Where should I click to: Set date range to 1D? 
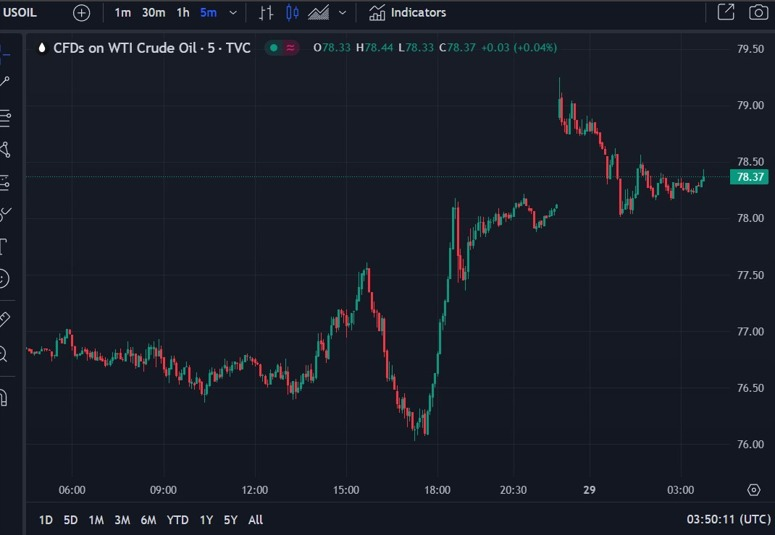click(x=46, y=520)
